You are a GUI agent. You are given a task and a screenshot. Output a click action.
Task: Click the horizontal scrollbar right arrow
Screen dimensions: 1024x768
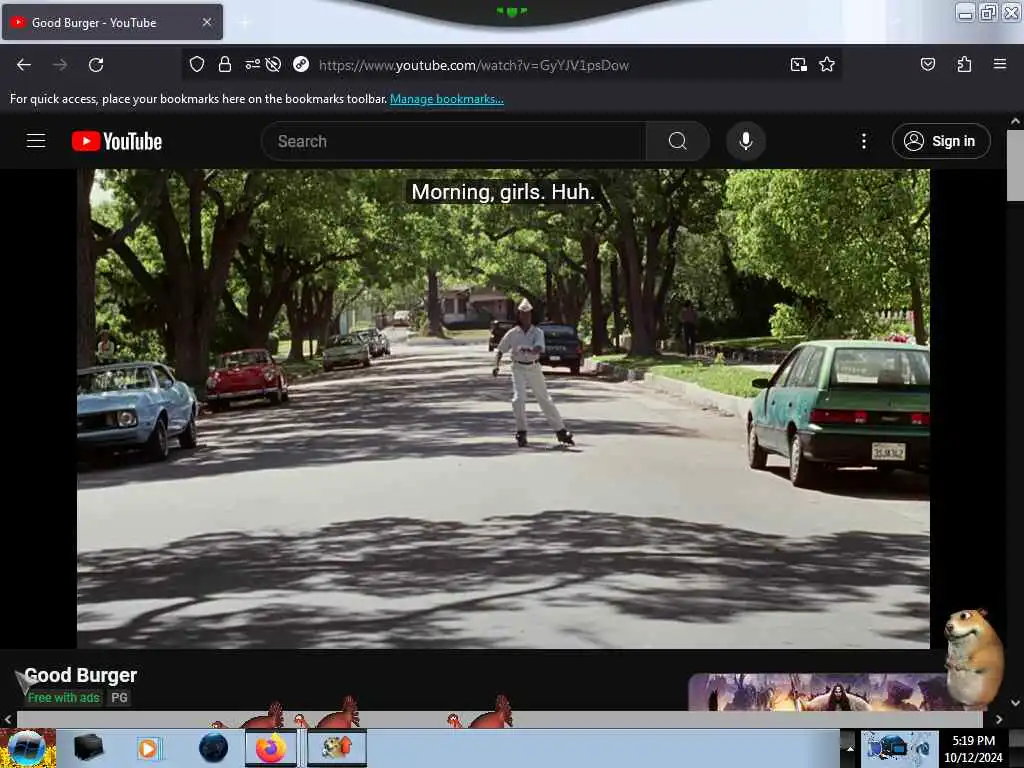tap(999, 719)
